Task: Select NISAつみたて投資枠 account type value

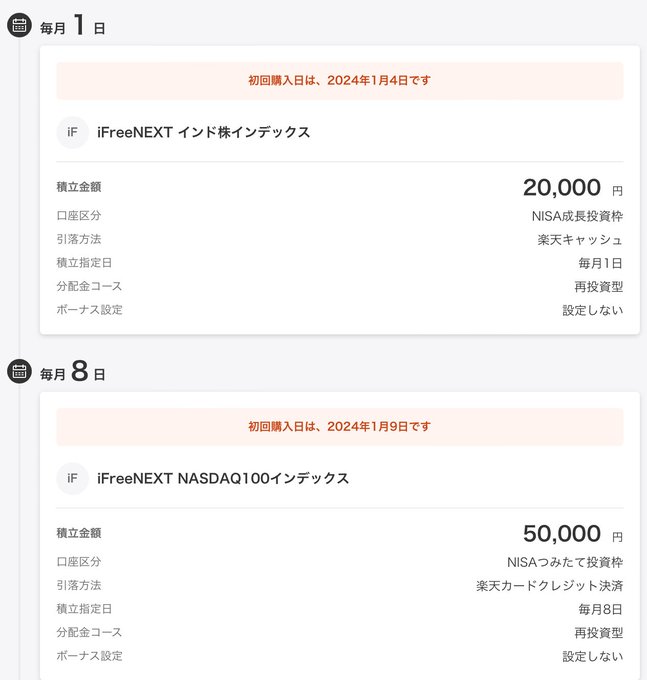Action: [x=565, y=562]
